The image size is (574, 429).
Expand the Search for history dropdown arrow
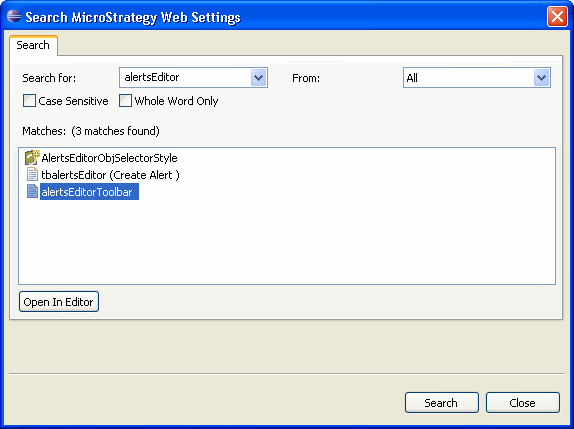pos(258,78)
